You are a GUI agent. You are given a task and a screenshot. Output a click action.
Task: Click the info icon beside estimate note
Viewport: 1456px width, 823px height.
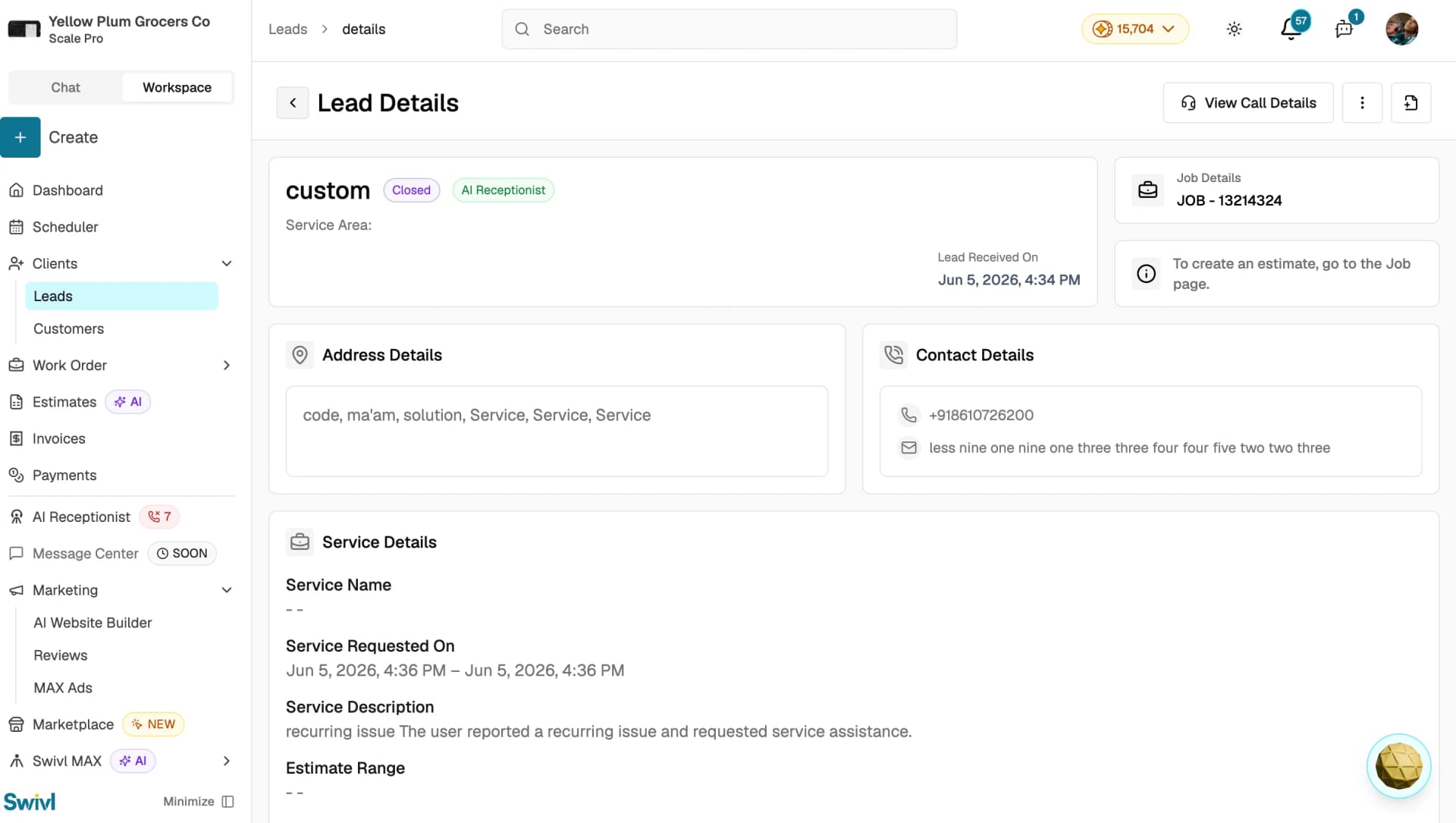click(x=1146, y=273)
